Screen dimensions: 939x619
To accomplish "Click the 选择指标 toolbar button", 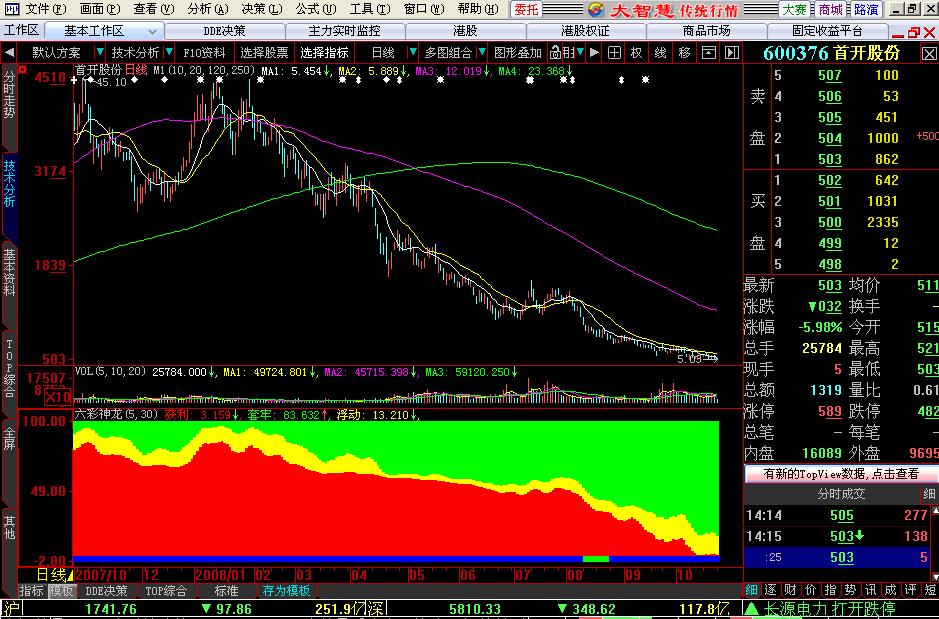I will (x=324, y=53).
